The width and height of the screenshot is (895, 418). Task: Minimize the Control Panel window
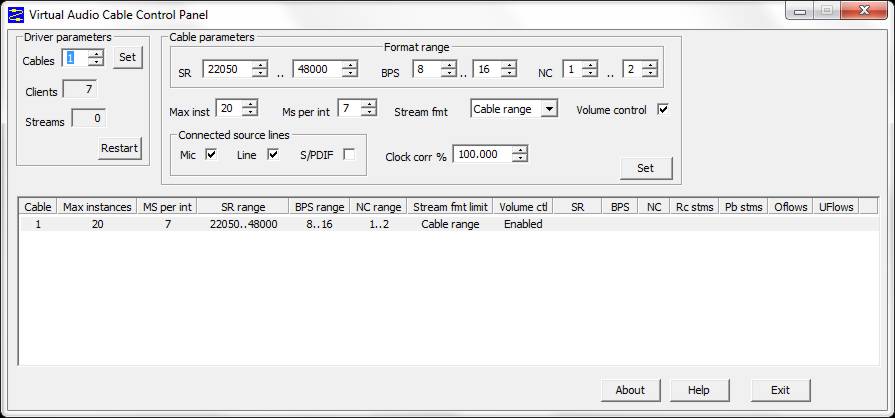(800, 11)
